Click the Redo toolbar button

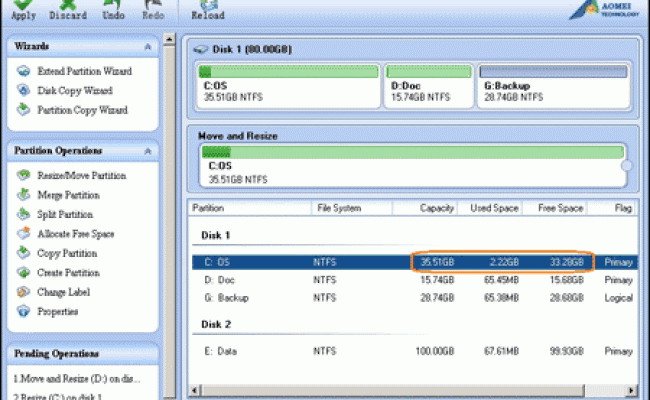pyautogui.click(x=153, y=10)
